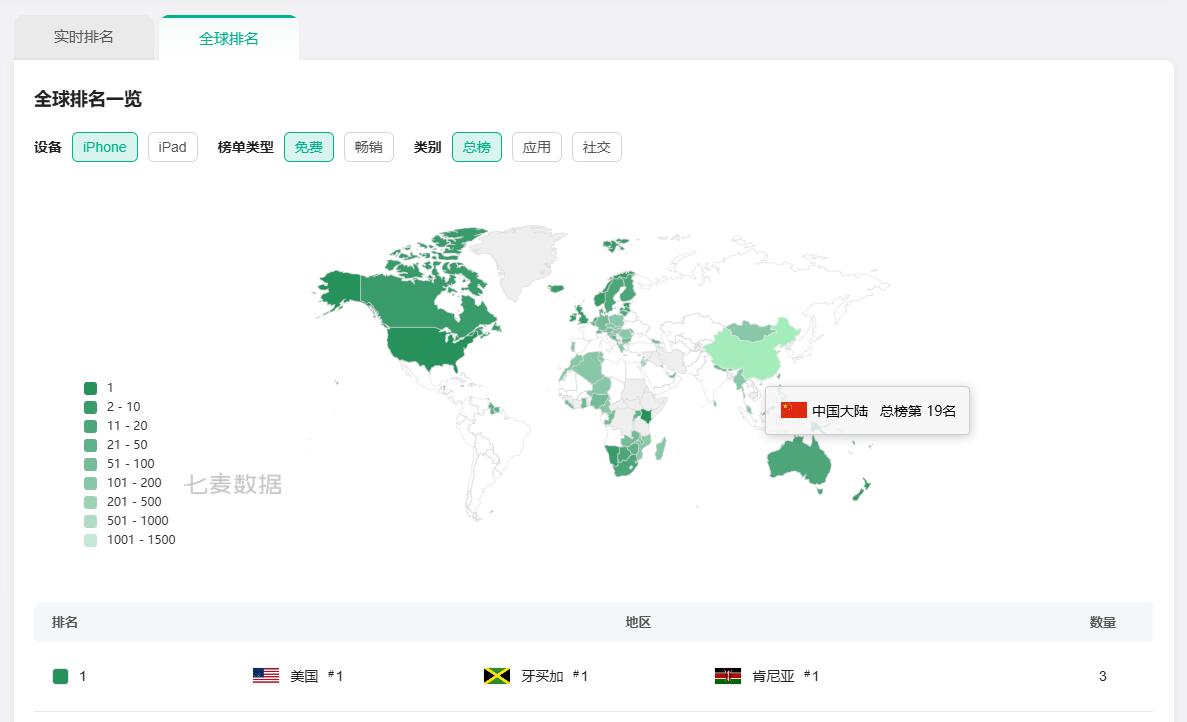This screenshot has width=1187, height=722.
Task: Toggle the 2 - 10 legend swatch
Action: [90, 407]
